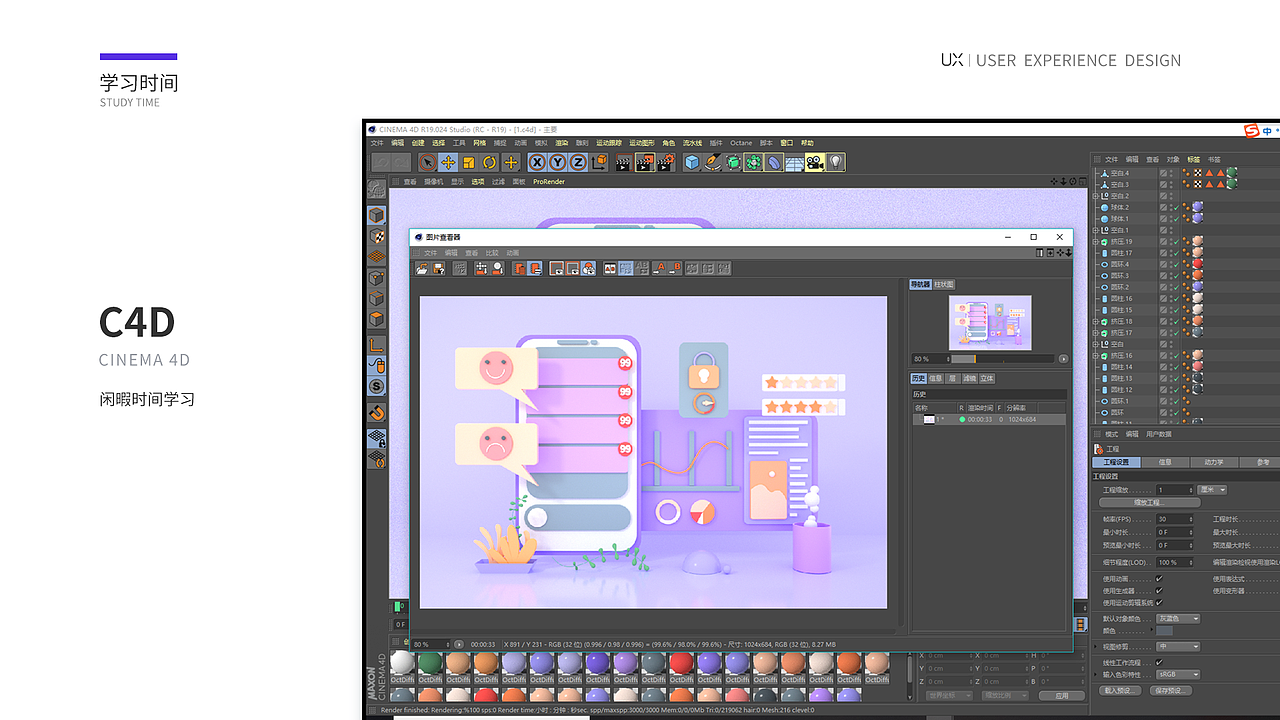Click save image icon in Picture Viewer
Viewport: 1280px width, 720px height.
(438, 268)
